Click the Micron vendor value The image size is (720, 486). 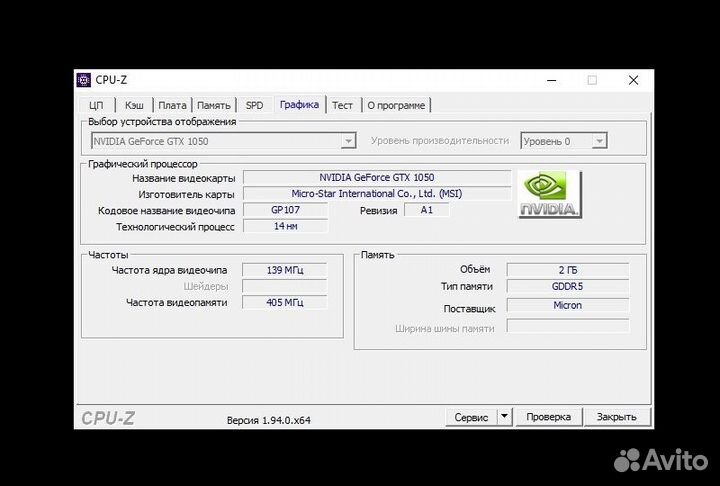tap(568, 305)
